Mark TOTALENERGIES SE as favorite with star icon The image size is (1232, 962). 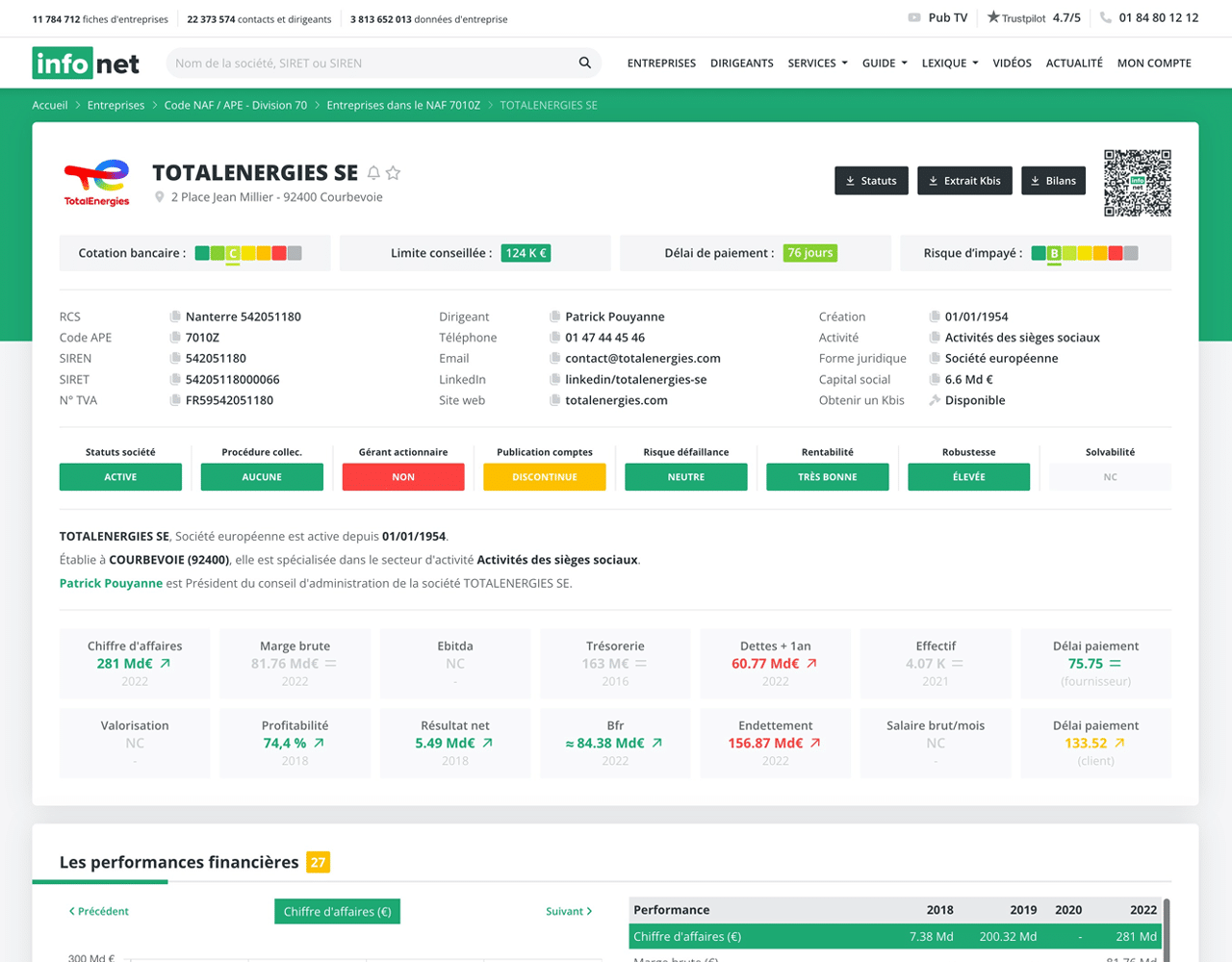pyautogui.click(x=395, y=173)
